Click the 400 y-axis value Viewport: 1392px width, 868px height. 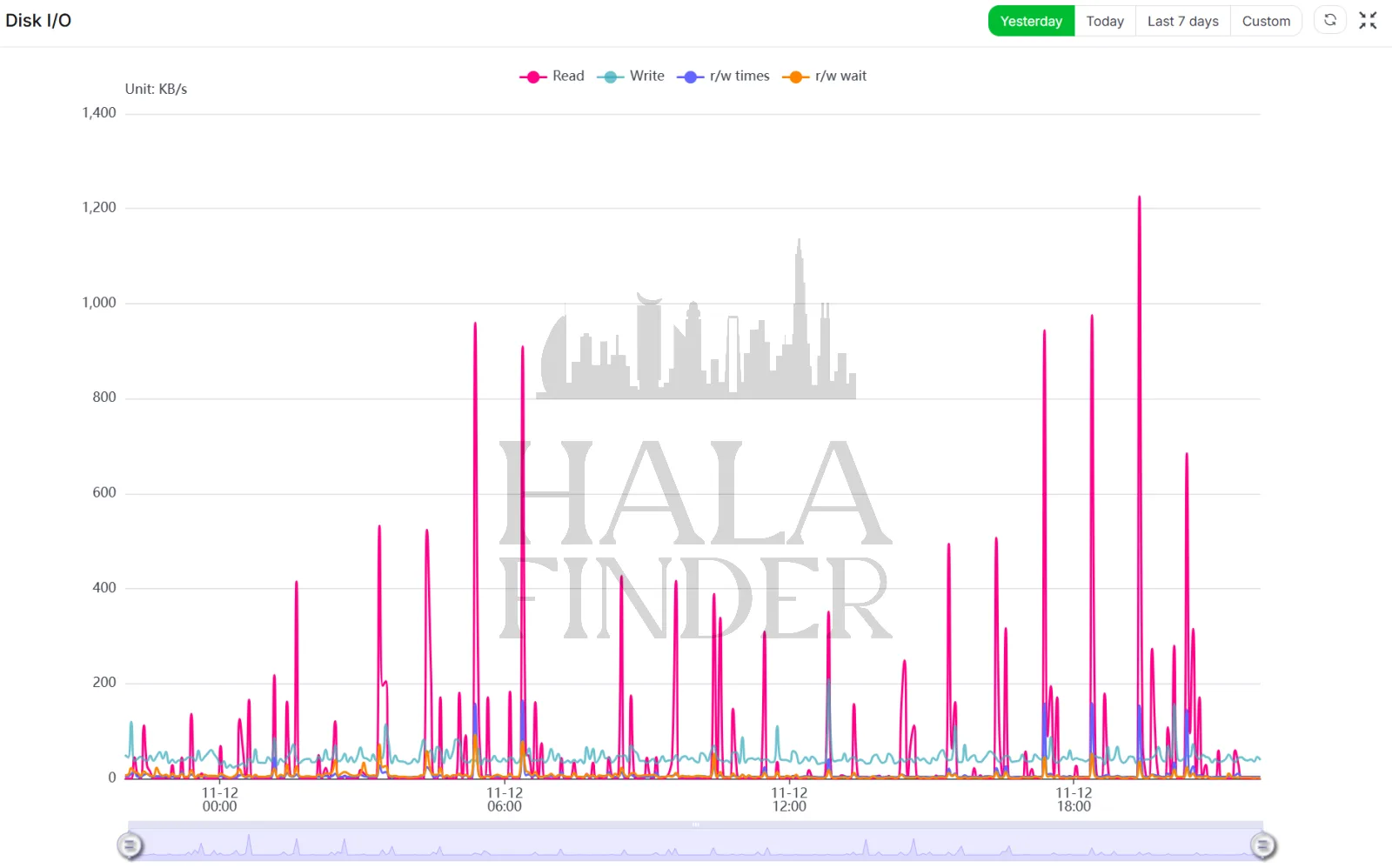(x=104, y=588)
